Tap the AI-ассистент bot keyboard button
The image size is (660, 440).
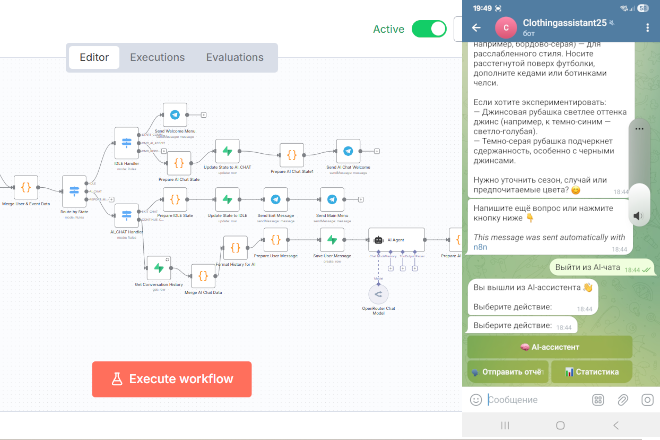[x=550, y=347]
